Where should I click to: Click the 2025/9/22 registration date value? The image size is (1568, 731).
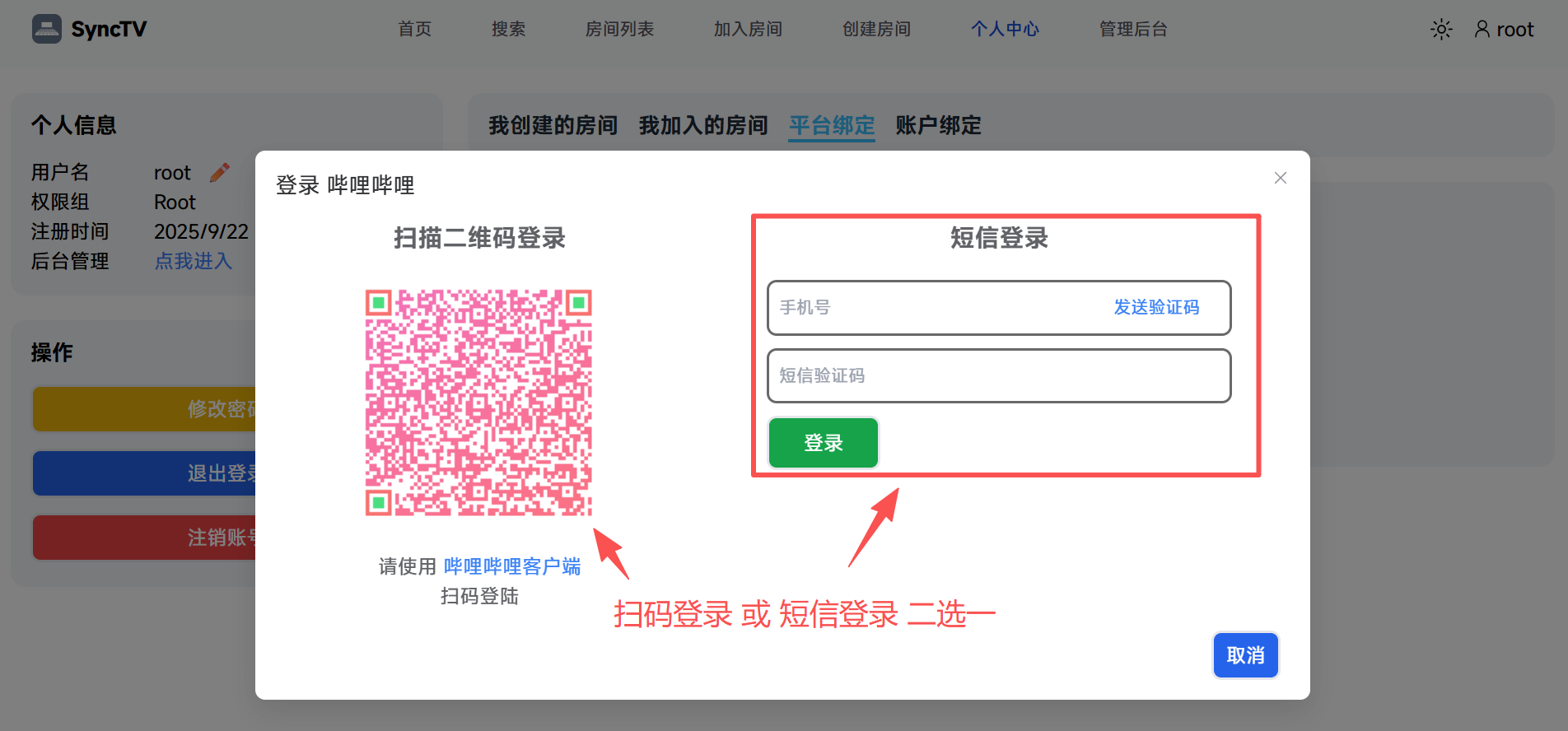201,231
